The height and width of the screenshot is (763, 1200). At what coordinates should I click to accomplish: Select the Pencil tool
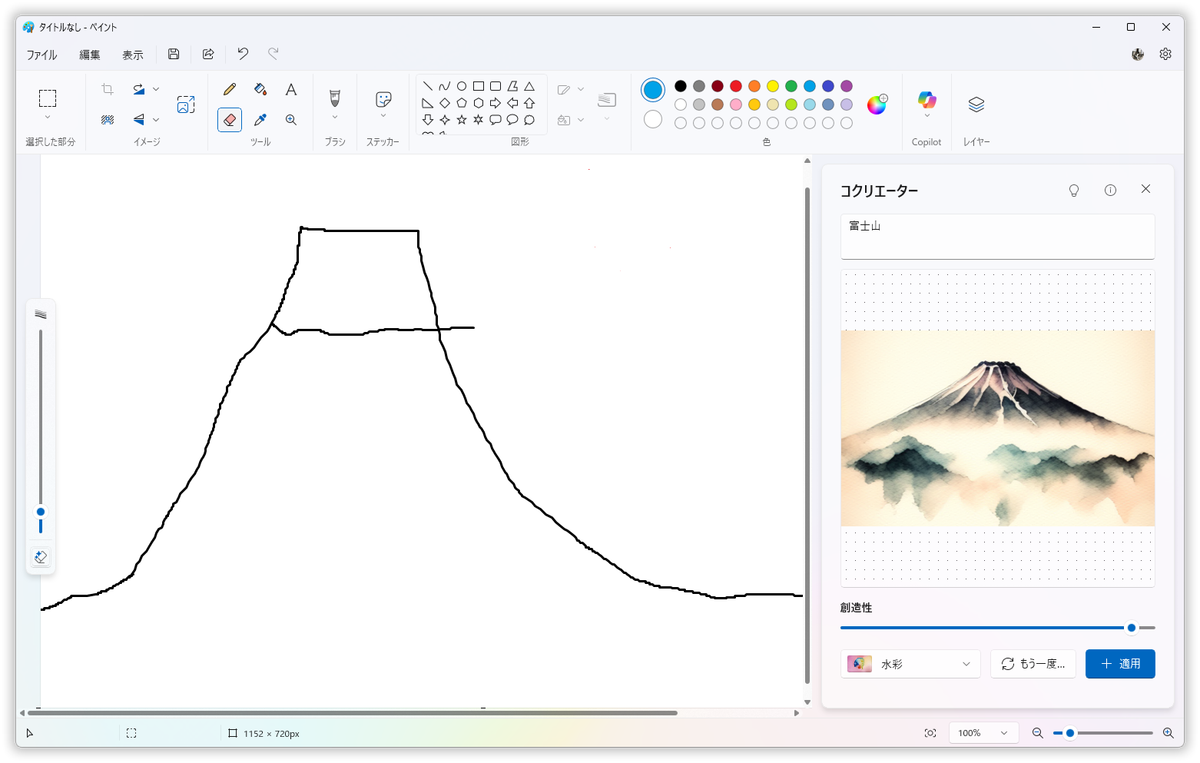[229, 90]
